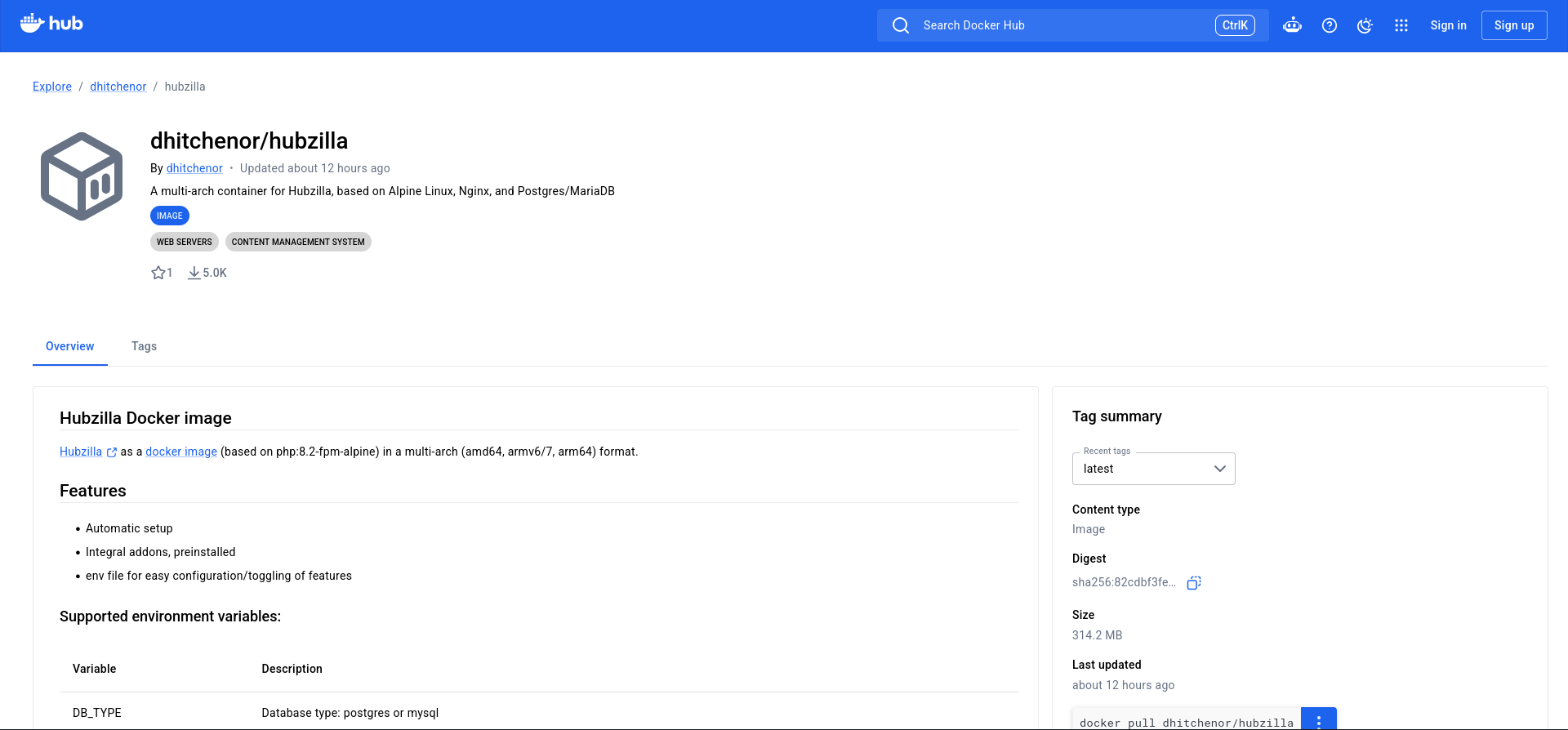The width and height of the screenshot is (1568, 730).
Task: Click the "Description" column header
Action: (292, 669)
